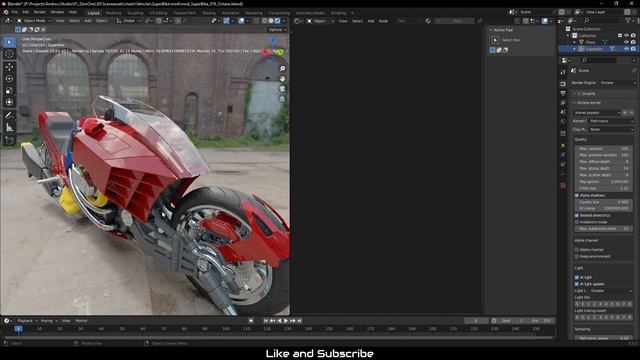Open the Scene properties tab

pos(563,112)
